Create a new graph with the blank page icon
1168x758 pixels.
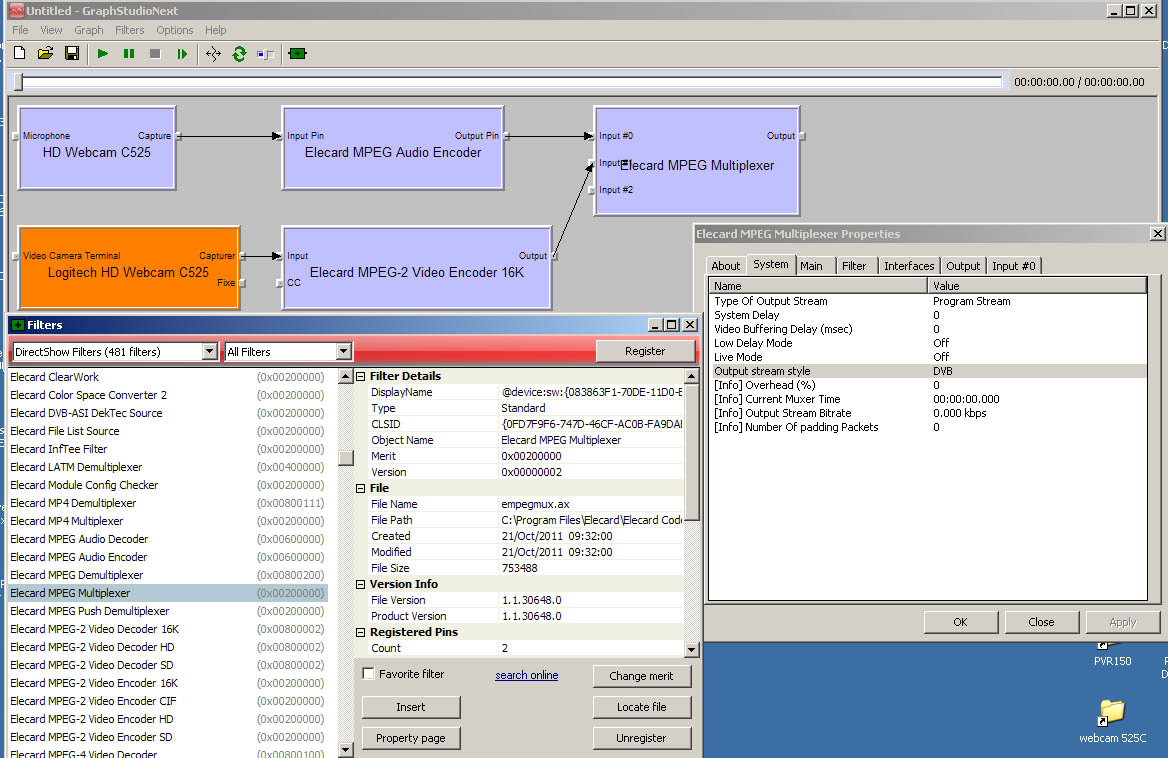20,54
